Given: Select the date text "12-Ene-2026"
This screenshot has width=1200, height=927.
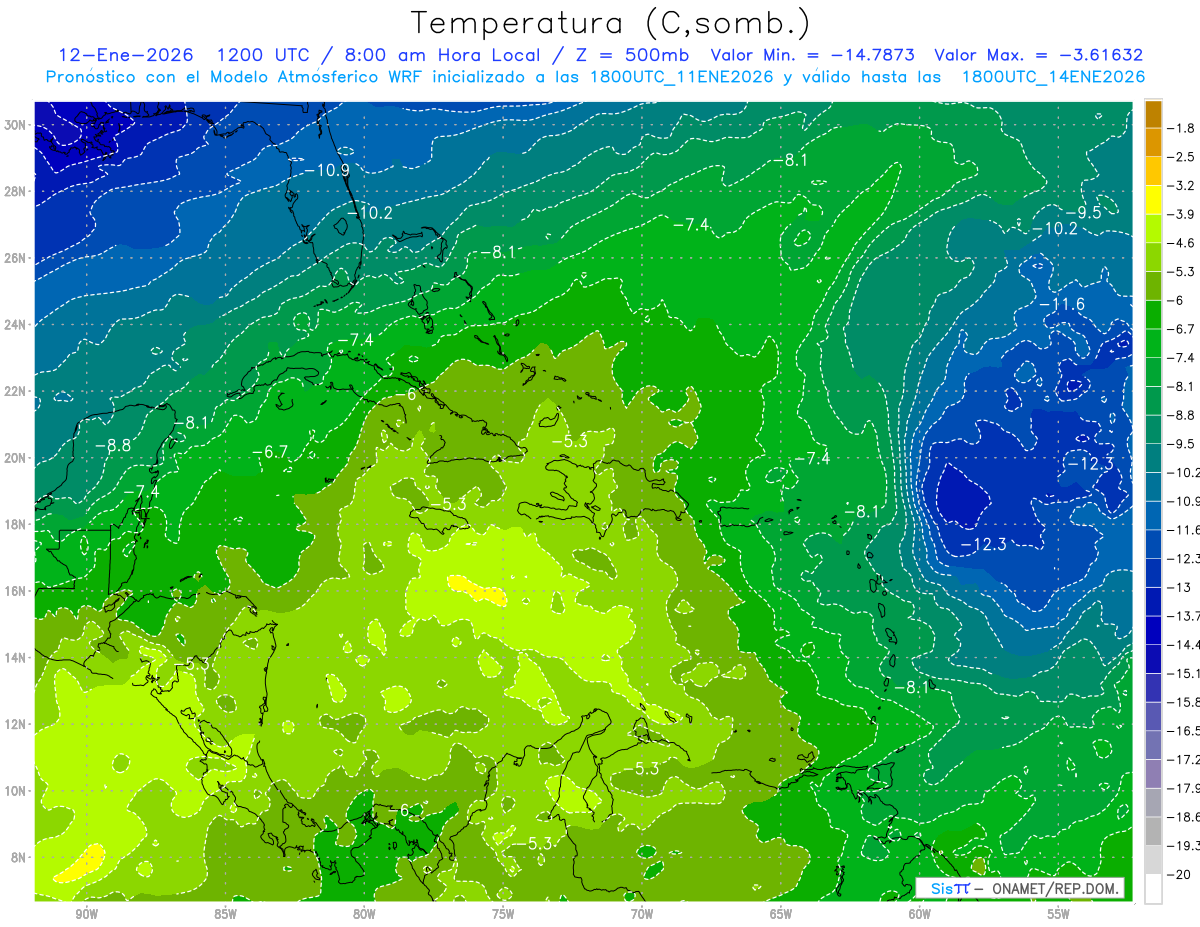Looking at the screenshot, I should (x=124, y=55).
